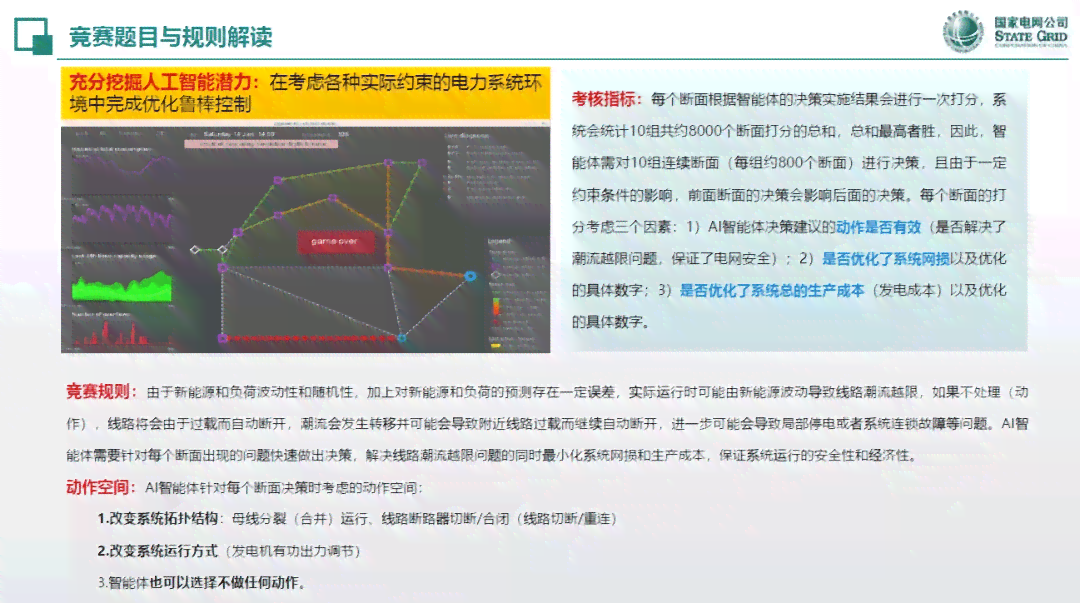The height and width of the screenshot is (603, 1080).
Task: Click the 'Legend' heading in the simulation panel
Action: coord(499,241)
